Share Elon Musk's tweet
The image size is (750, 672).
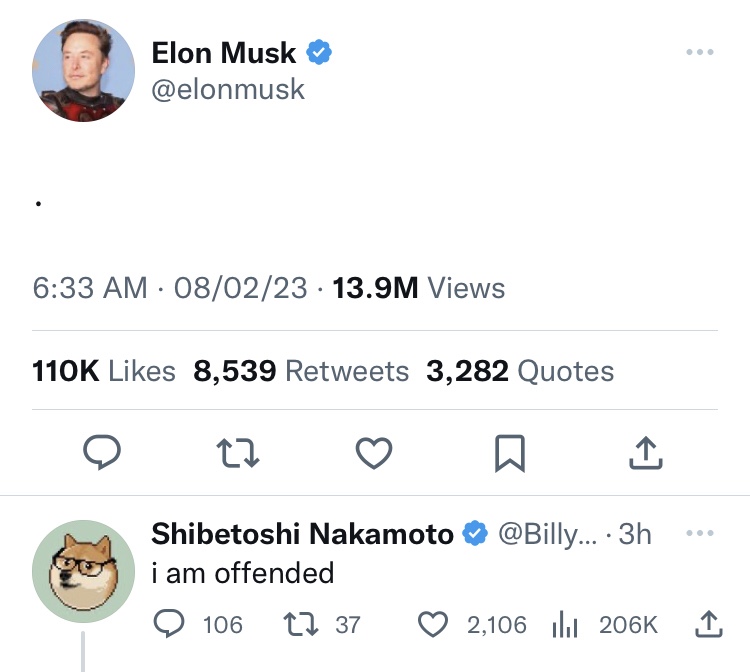click(646, 455)
